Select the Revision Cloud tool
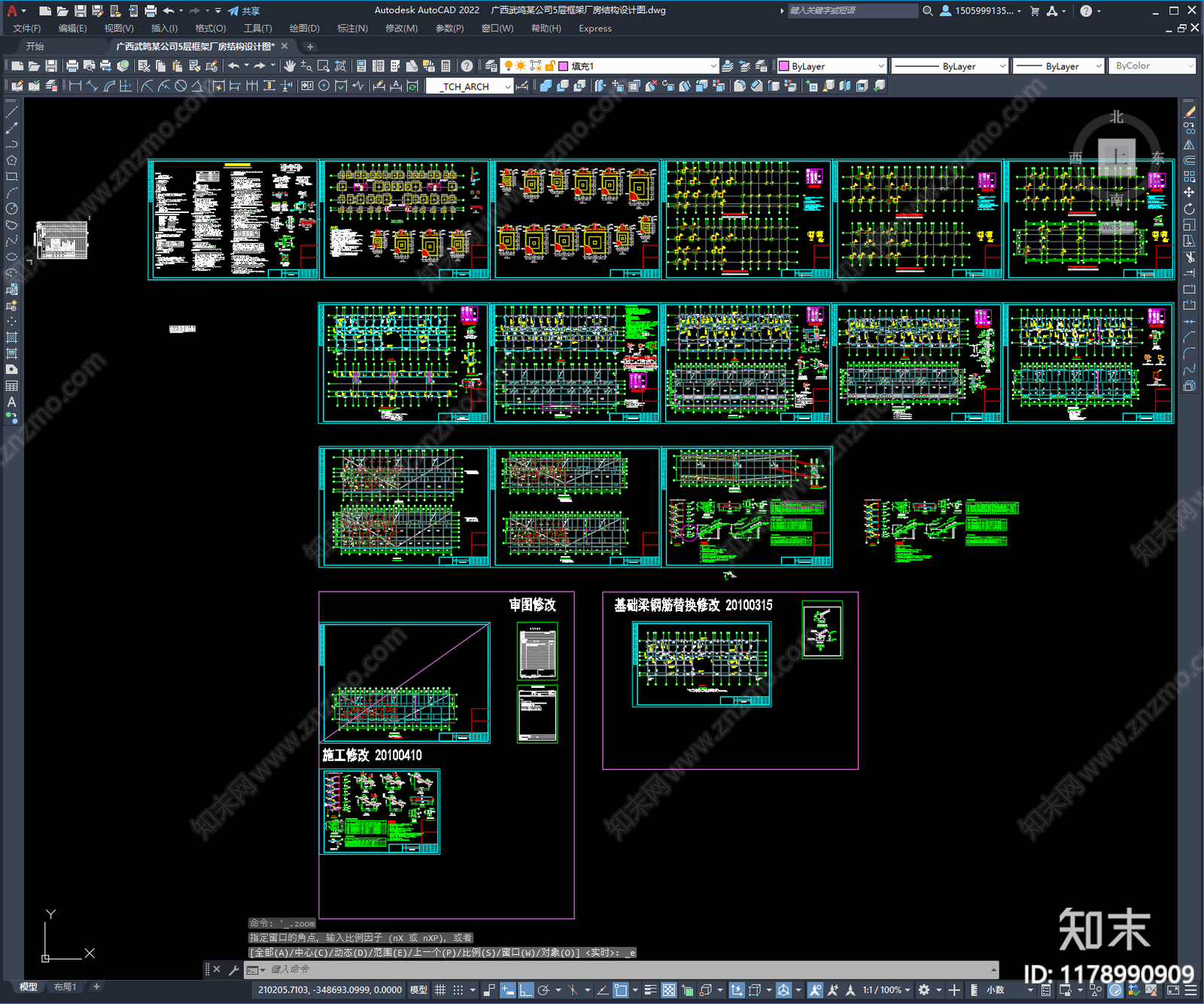The height and width of the screenshot is (1004, 1204). click(x=11, y=224)
